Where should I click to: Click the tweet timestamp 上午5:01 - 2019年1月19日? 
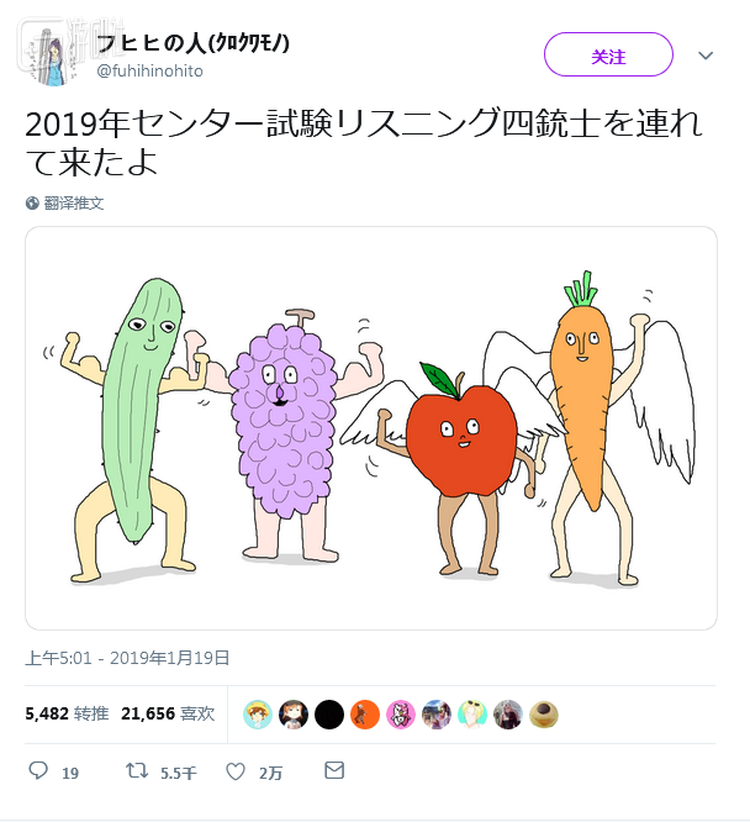[x=128, y=657]
